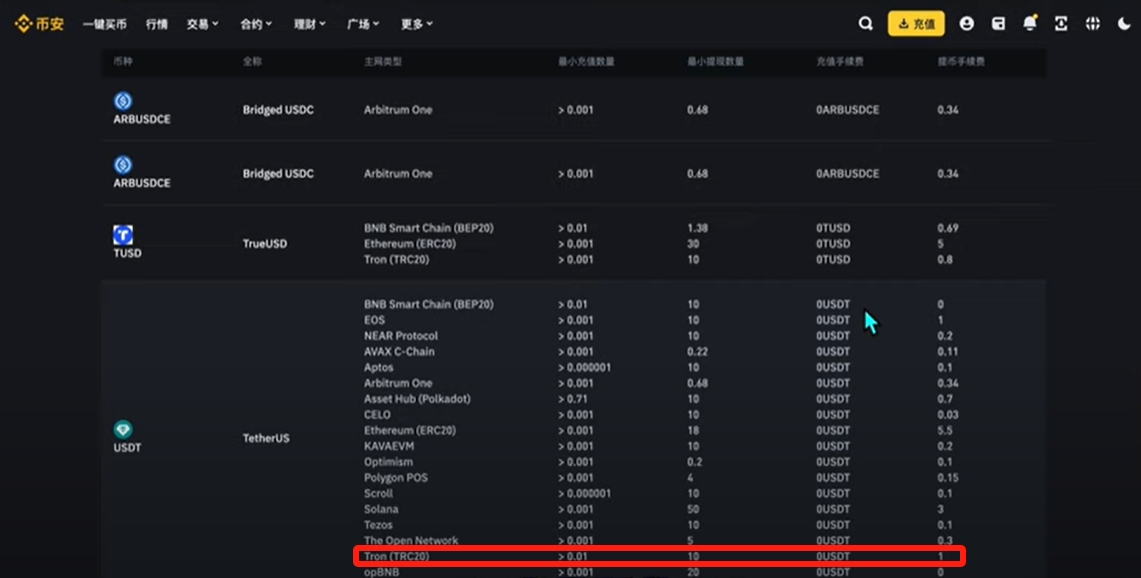The width and height of the screenshot is (1141, 578).
Task: Select the KAVAEVM network label
Action: (389, 446)
